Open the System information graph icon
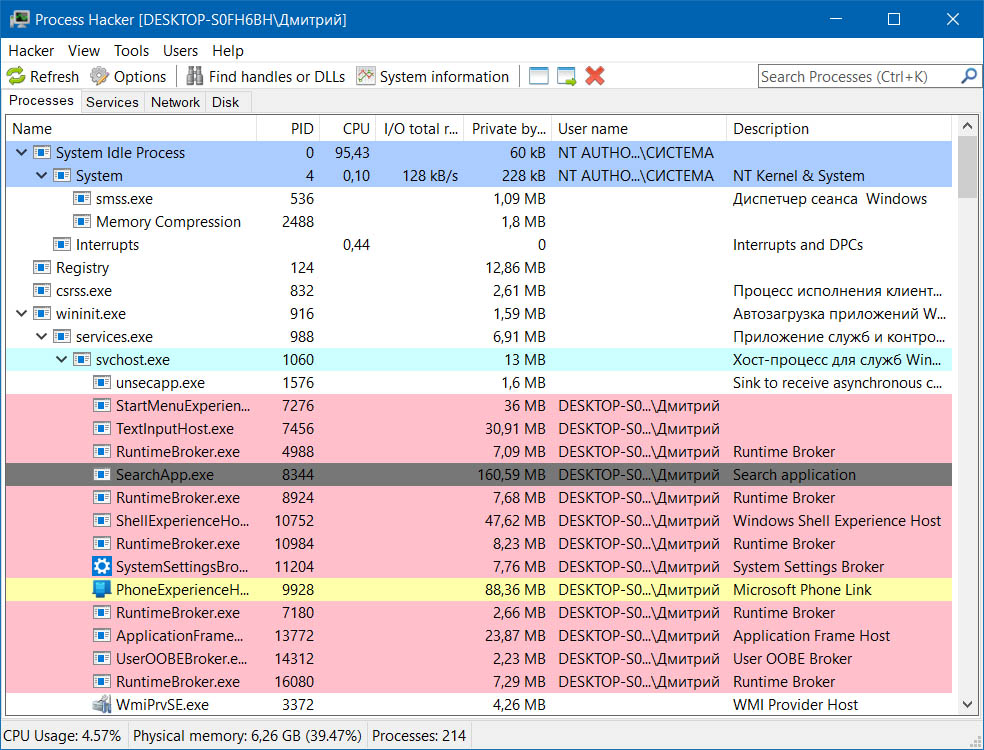984x750 pixels. 365,77
